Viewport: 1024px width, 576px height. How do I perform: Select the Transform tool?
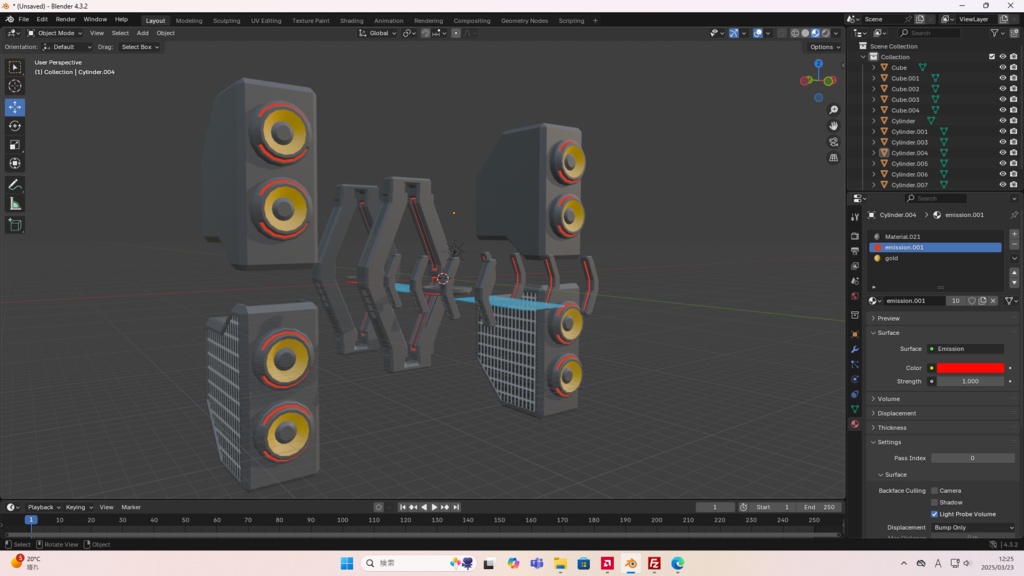tap(15, 164)
